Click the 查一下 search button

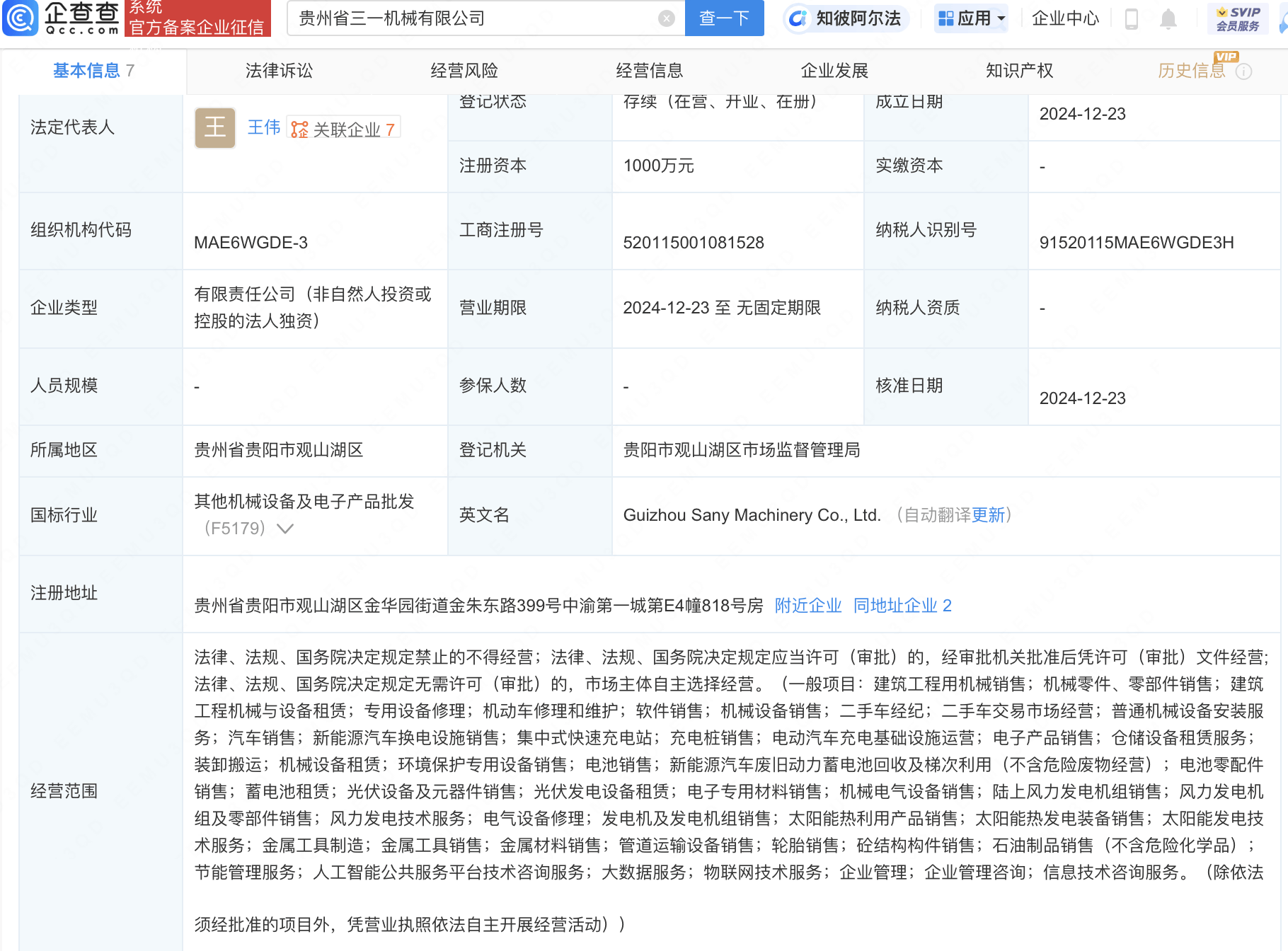(725, 18)
